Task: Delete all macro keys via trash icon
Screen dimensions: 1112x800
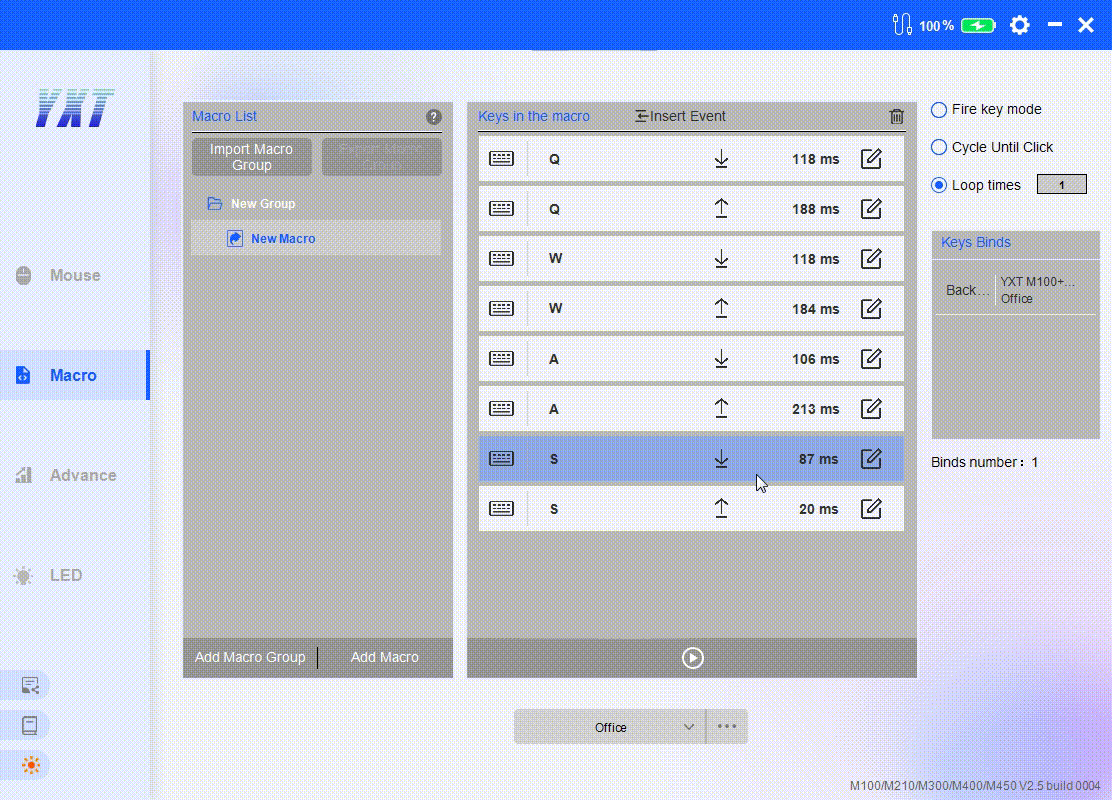Action: (896, 116)
